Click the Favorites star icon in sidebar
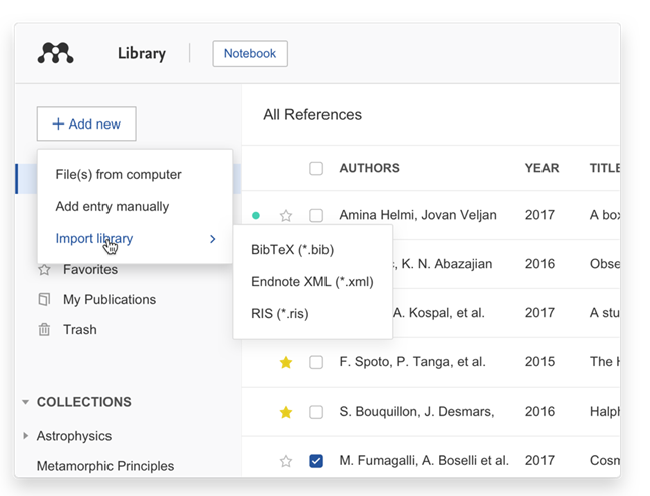 [x=44, y=269]
